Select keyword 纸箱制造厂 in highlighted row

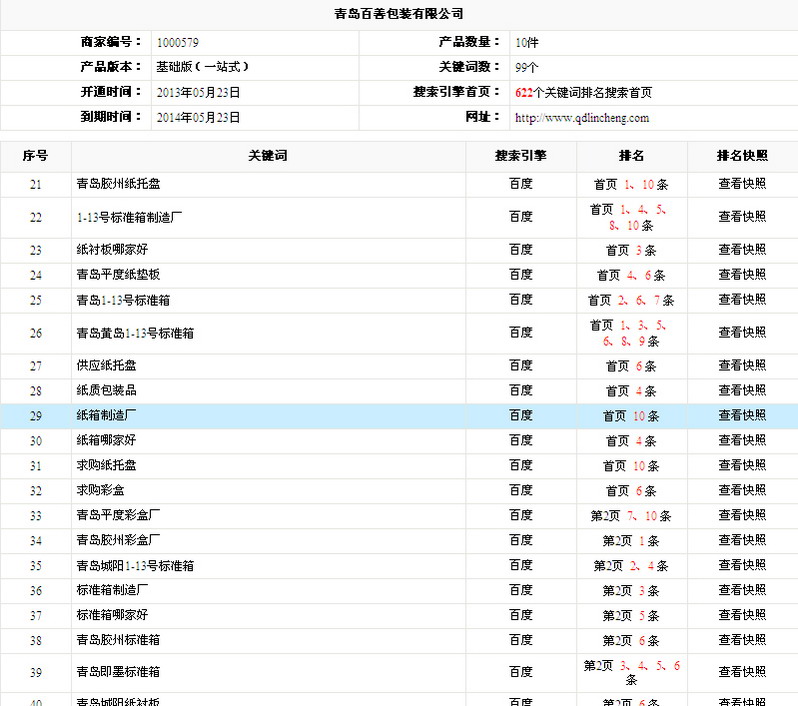point(106,415)
